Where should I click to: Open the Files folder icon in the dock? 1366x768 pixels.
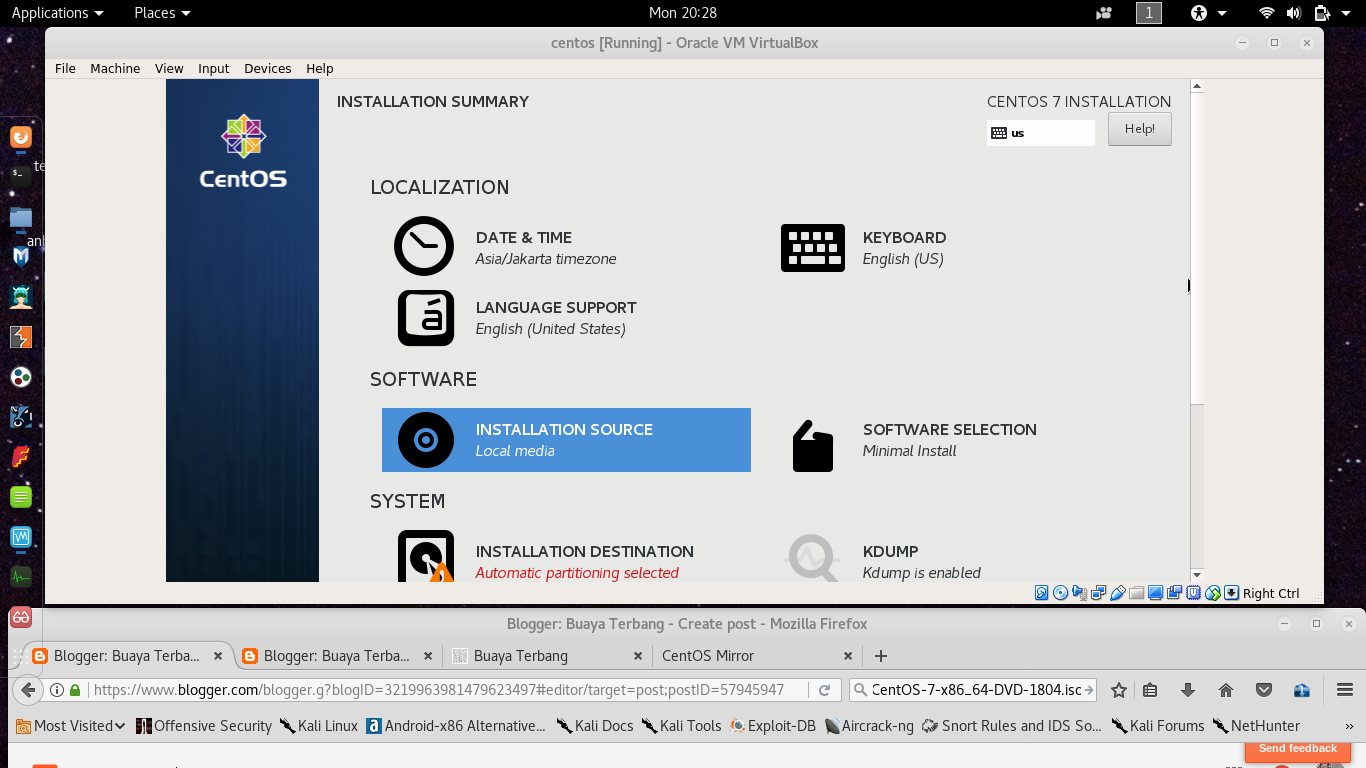click(21, 217)
